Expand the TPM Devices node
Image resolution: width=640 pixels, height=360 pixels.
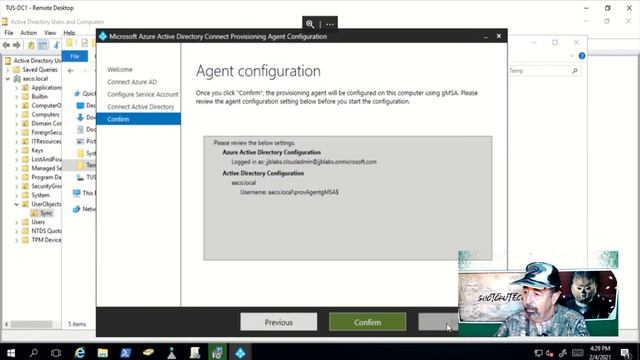(x=16, y=240)
